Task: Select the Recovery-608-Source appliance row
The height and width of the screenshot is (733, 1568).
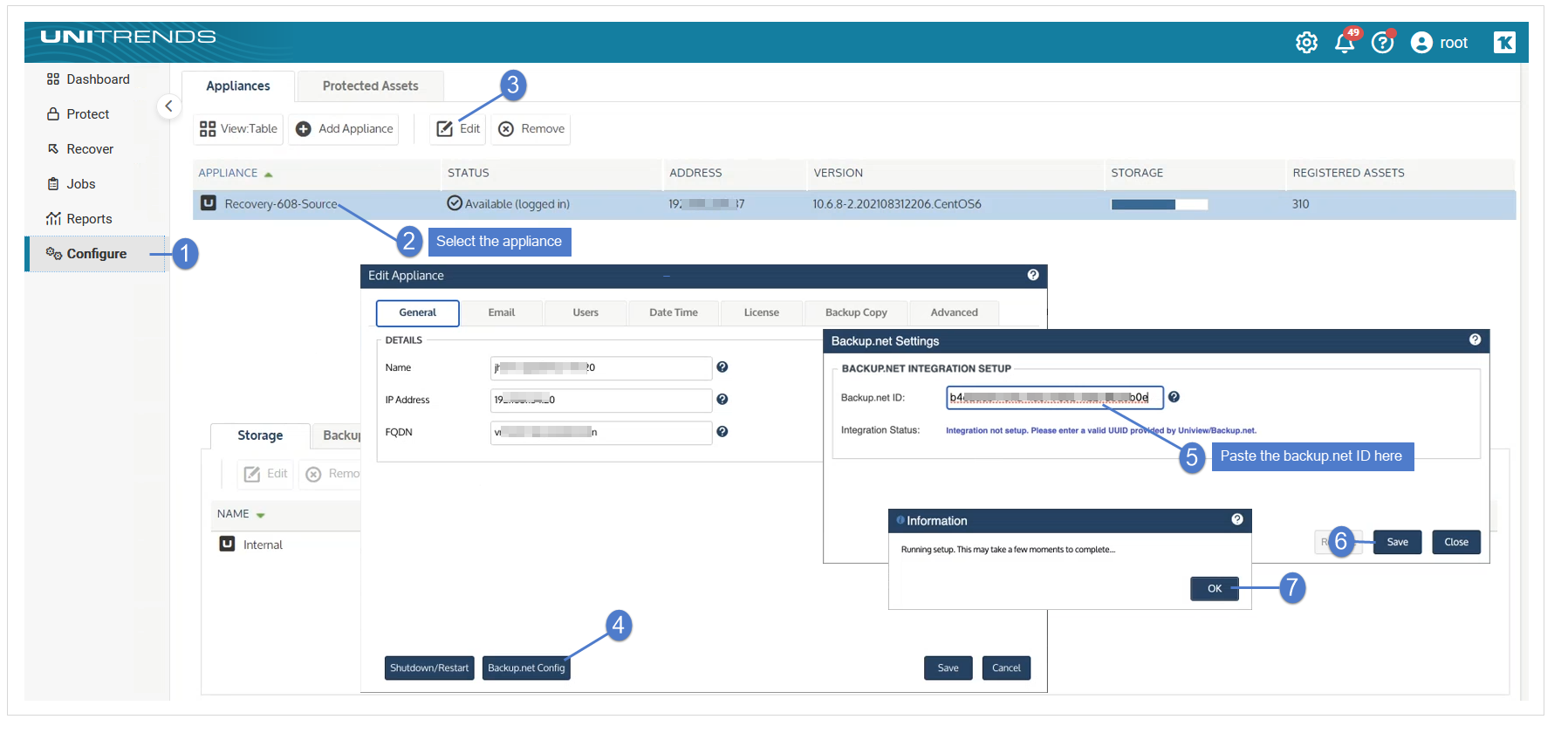Action: point(854,204)
